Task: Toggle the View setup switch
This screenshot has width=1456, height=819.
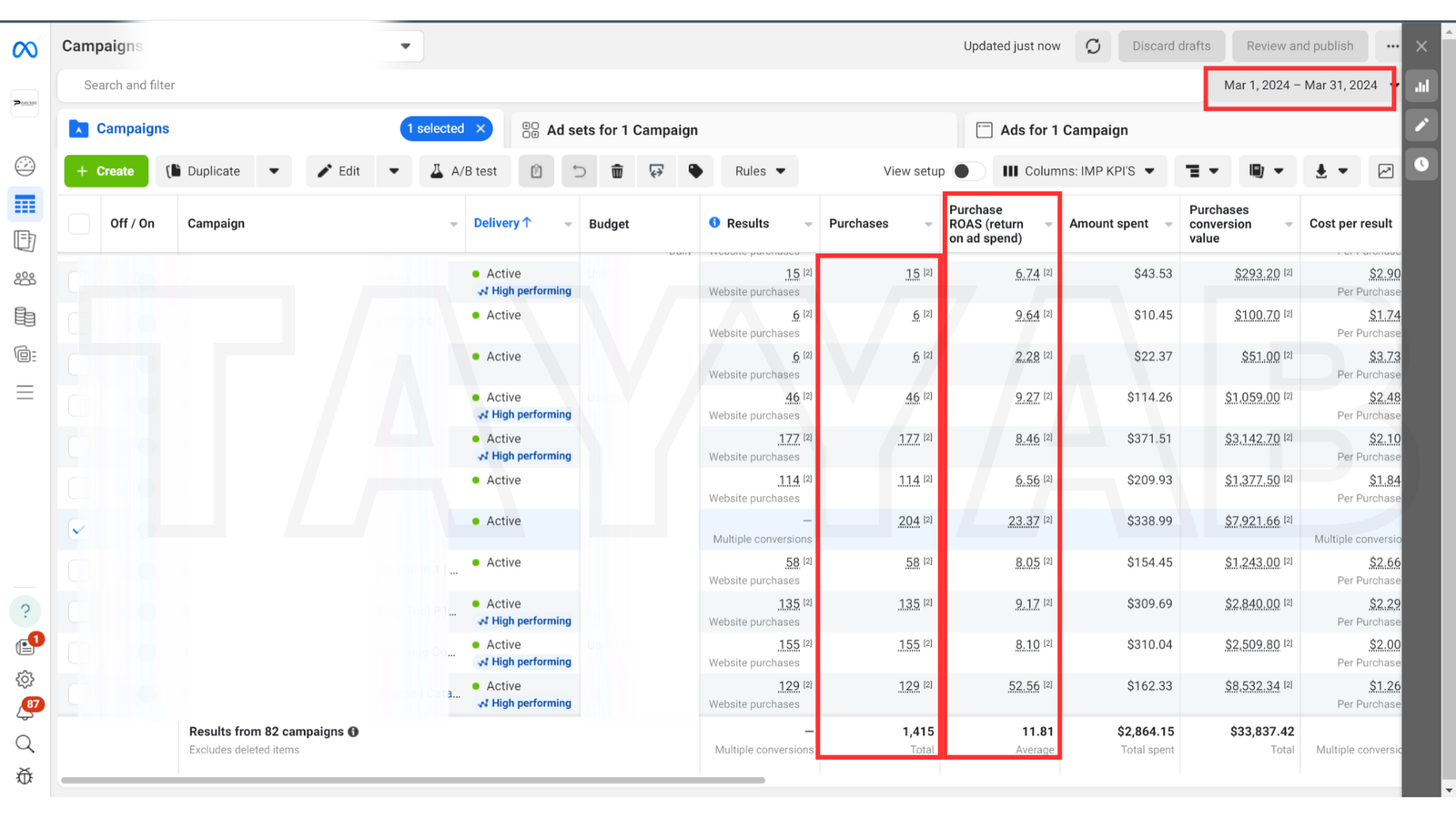Action: [967, 171]
